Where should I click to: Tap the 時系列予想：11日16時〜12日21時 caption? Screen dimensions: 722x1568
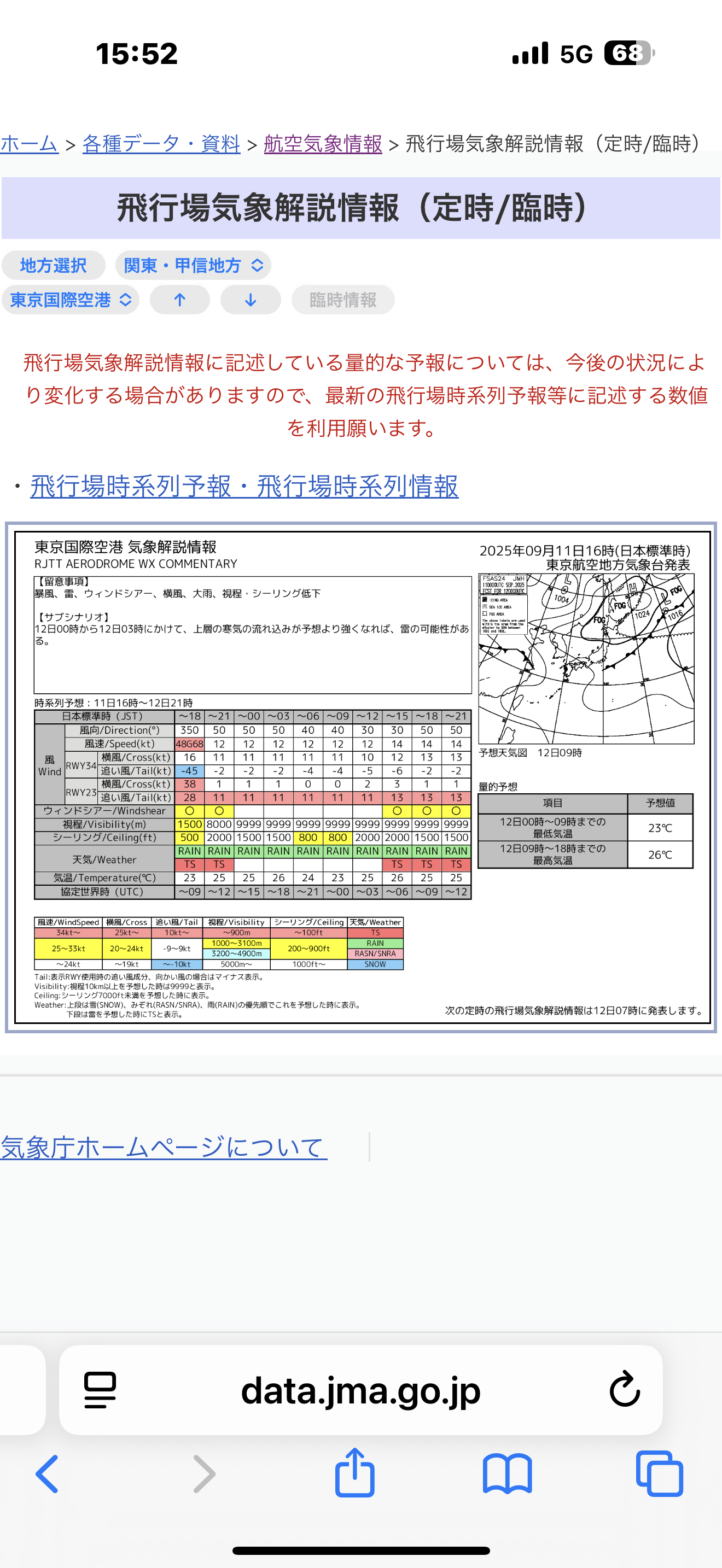(x=113, y=703)
